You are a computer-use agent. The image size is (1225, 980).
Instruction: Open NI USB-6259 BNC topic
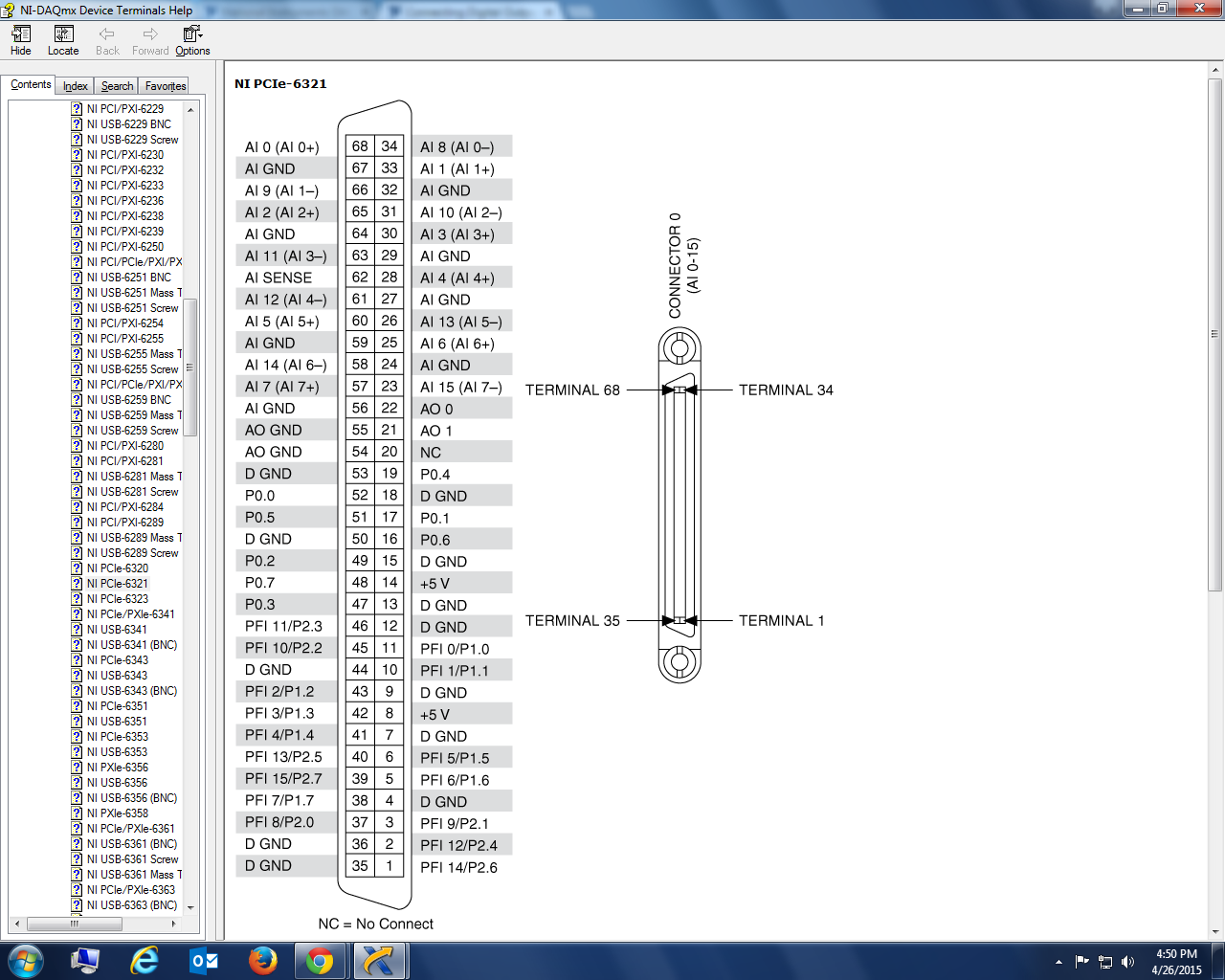tap(128, 400)
